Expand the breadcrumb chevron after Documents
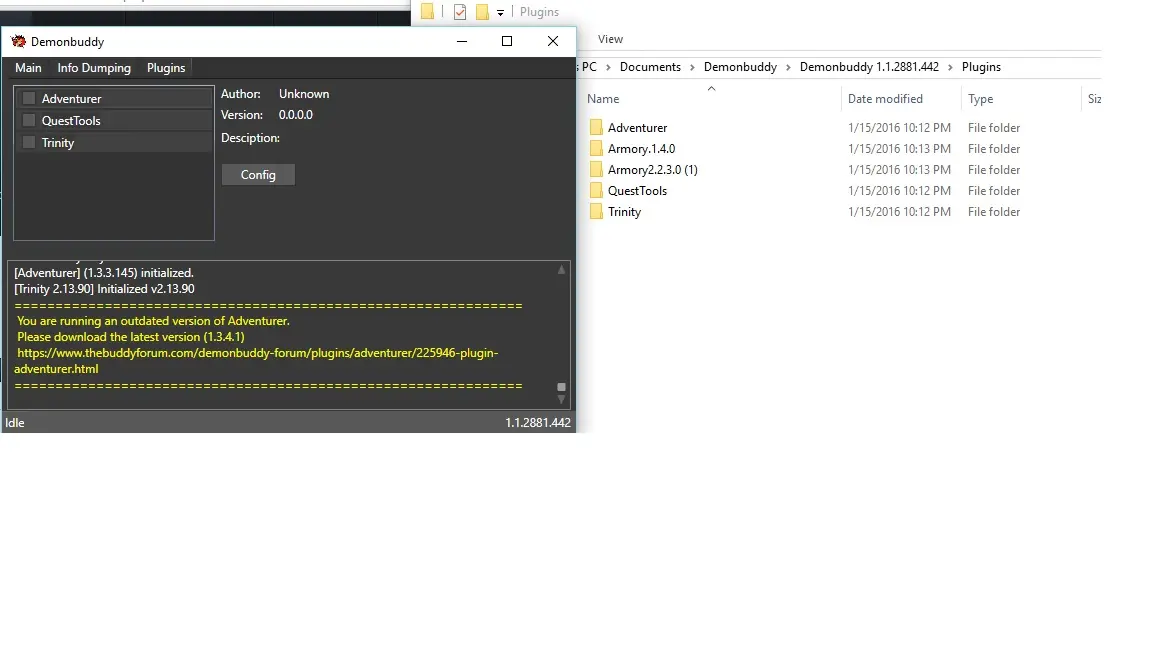This screenshot has width=1152, height=648. click(x=692, y=67)
